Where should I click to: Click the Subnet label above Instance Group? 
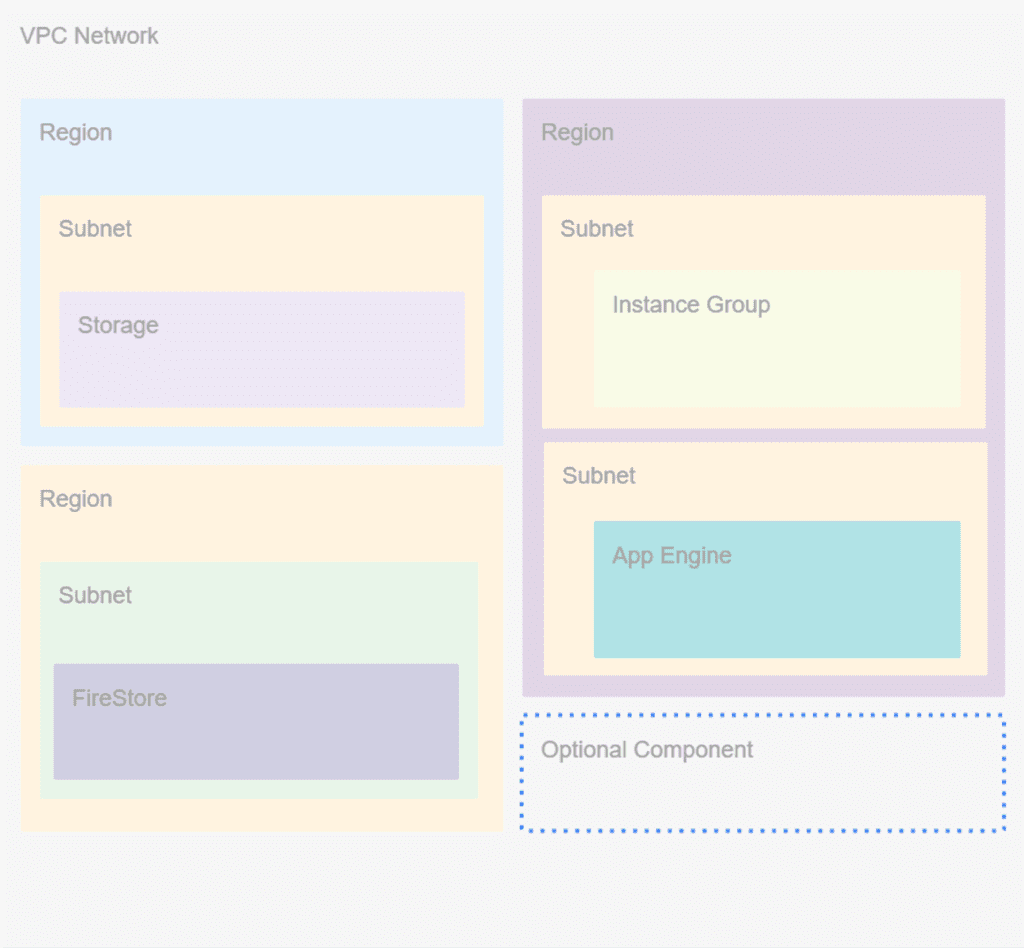pos(597,229)
